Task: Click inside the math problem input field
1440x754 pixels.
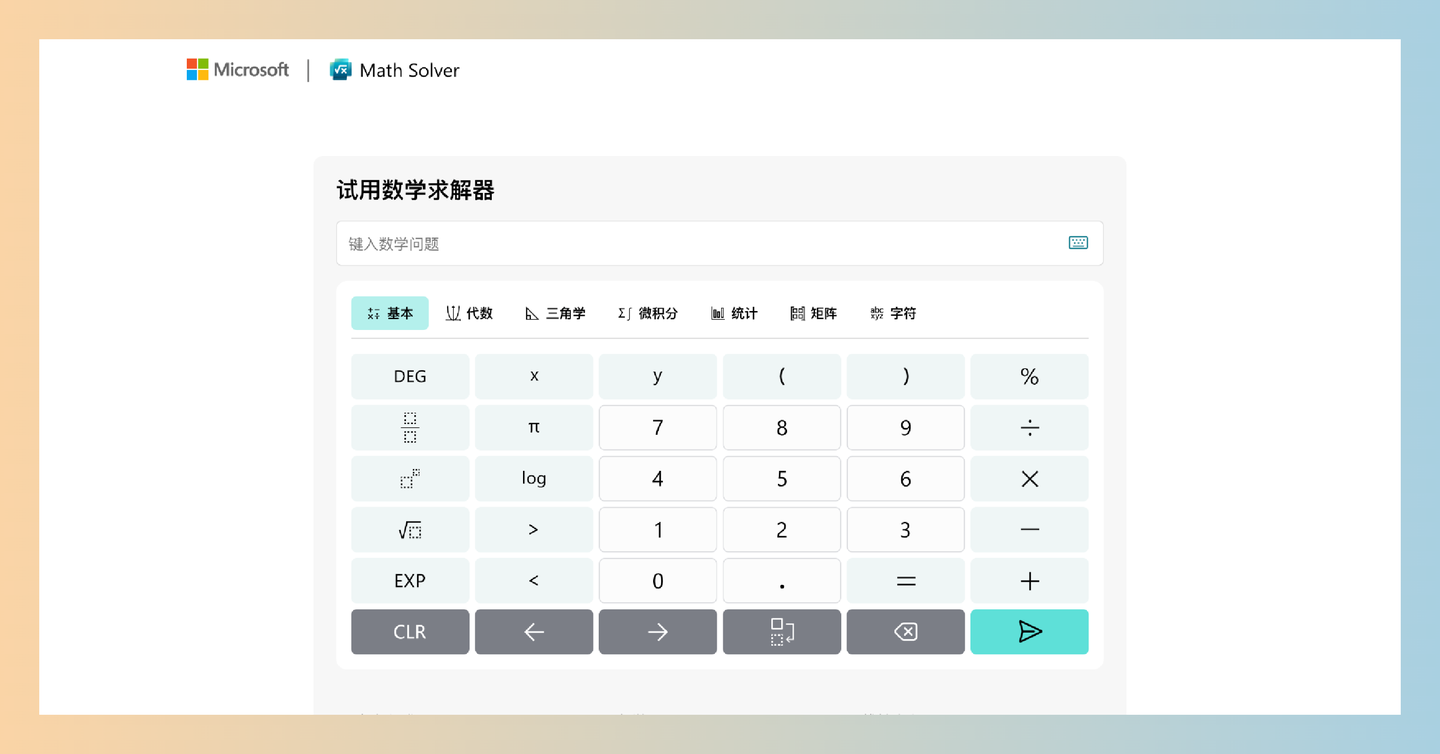Action: (x=700, y=243)
